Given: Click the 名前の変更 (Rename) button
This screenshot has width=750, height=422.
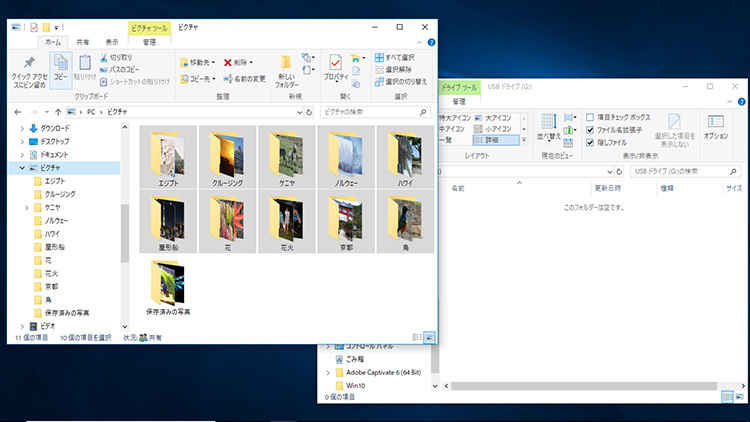Looking at the screenshot, I should coord(244,78).
